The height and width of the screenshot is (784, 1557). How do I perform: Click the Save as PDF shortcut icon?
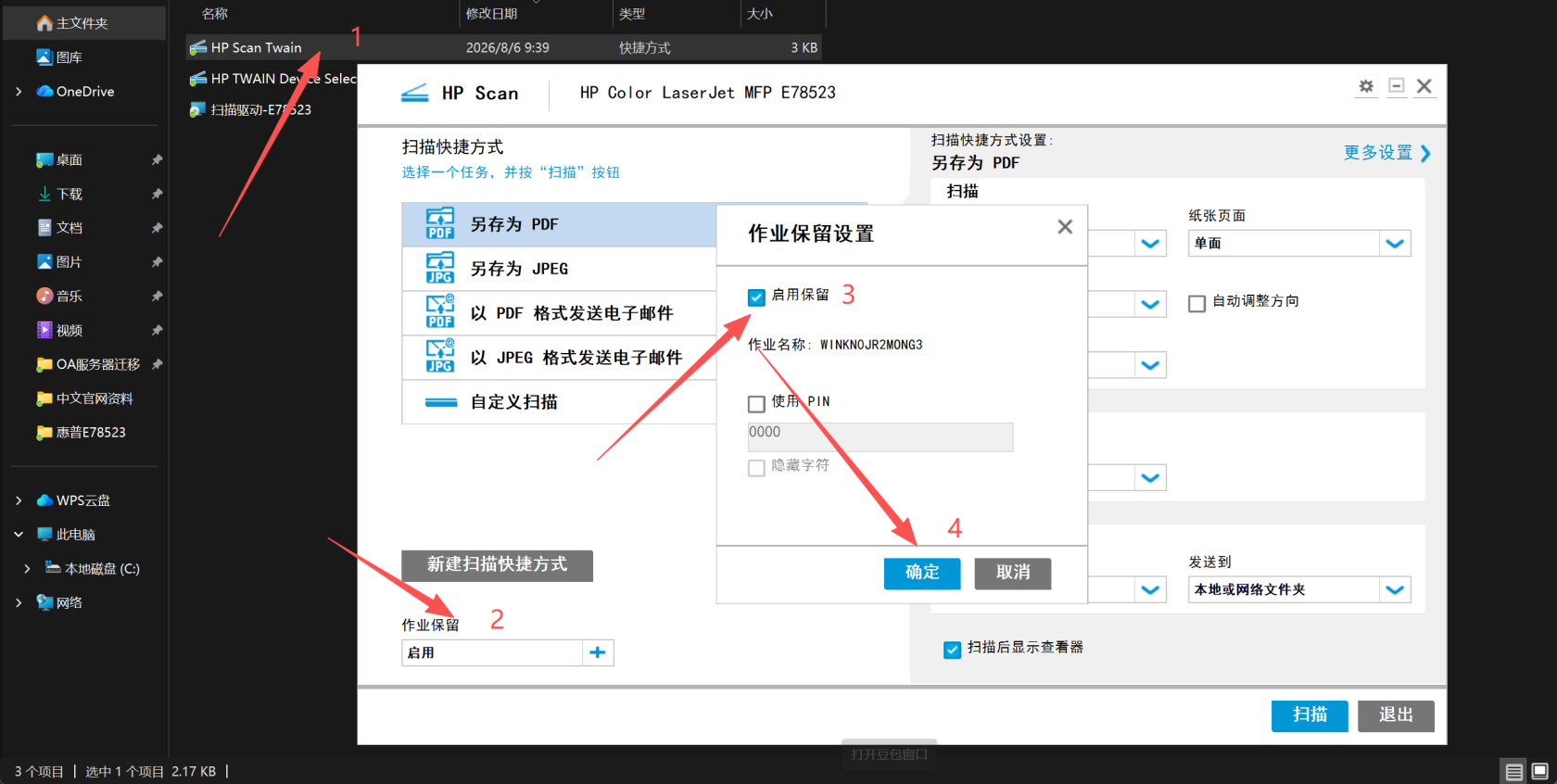point(440,224)
